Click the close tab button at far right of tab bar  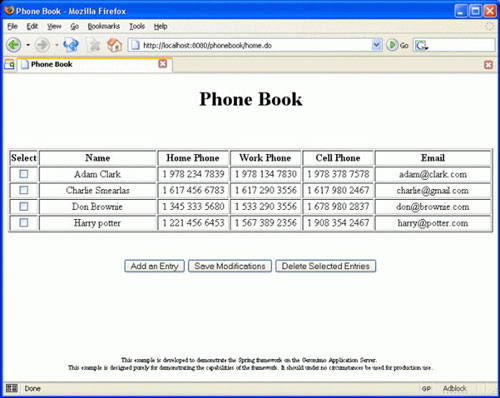tap(488, 65)
